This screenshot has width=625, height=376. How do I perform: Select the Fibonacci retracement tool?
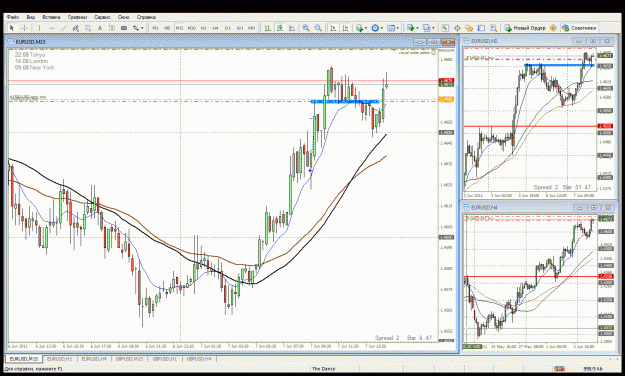click(88, 28)
